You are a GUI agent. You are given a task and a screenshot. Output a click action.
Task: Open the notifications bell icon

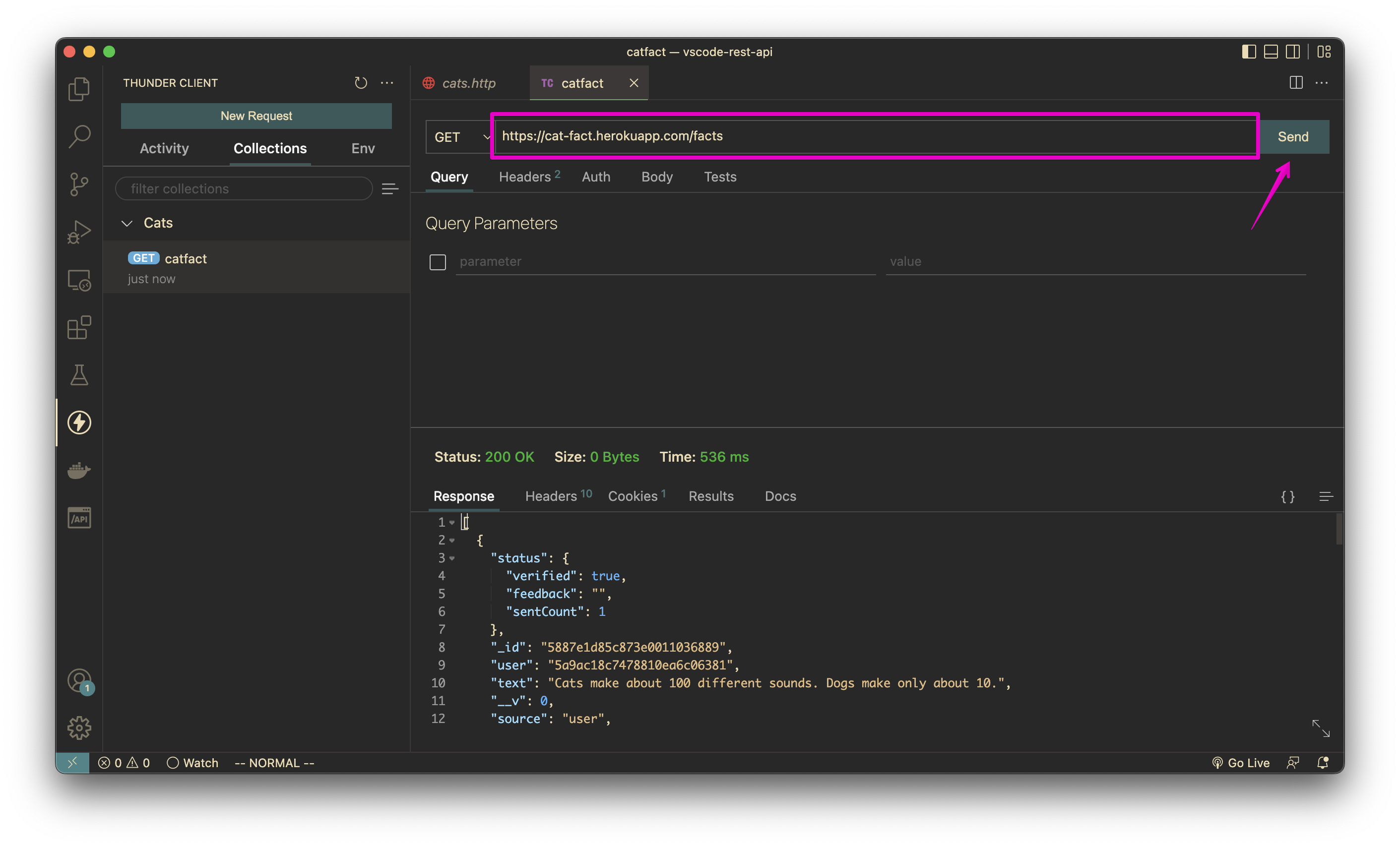pyautogui.click(x=1322, y=762)
